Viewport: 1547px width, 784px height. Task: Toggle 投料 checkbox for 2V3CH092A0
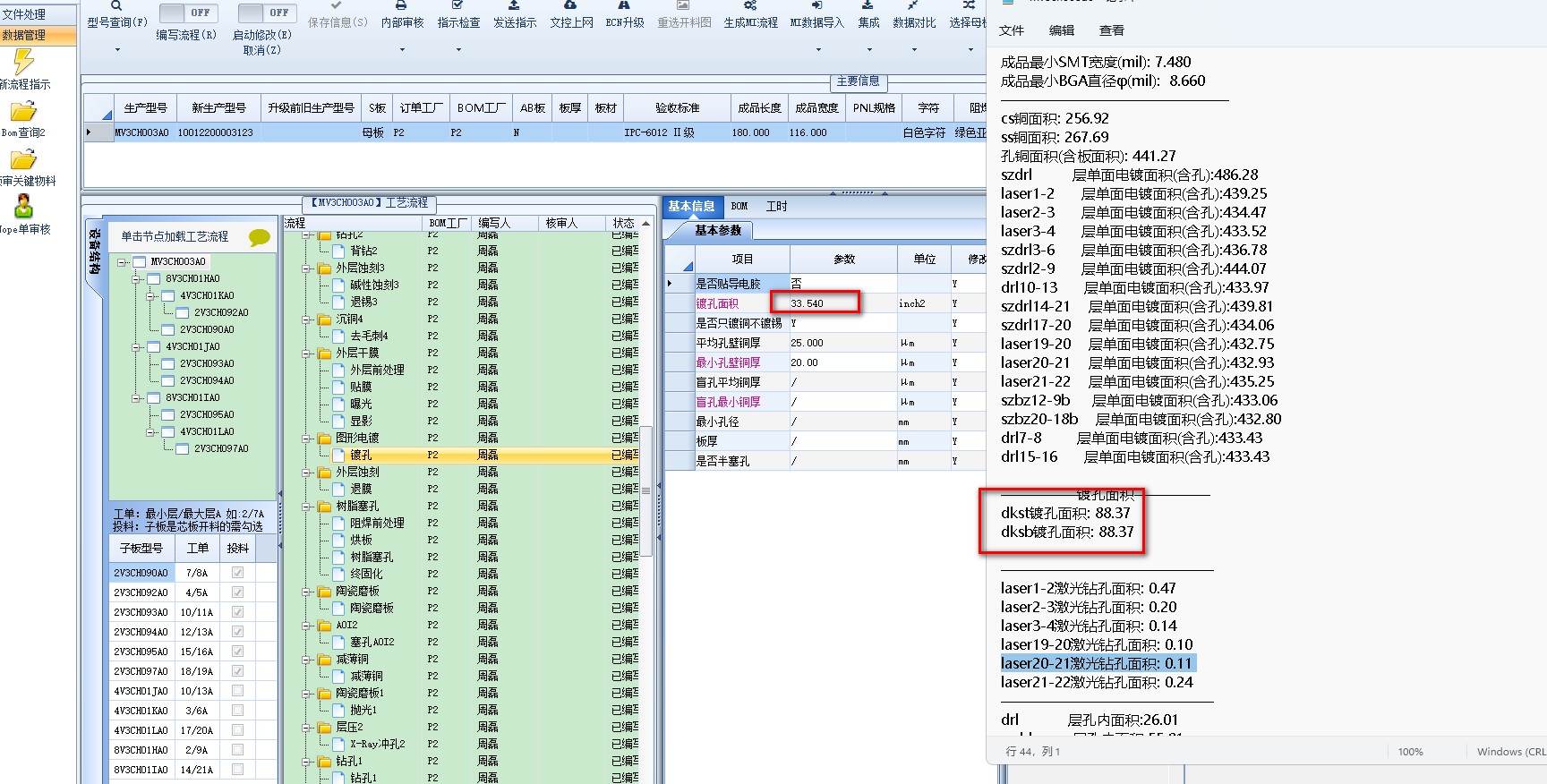coord(238,592)
